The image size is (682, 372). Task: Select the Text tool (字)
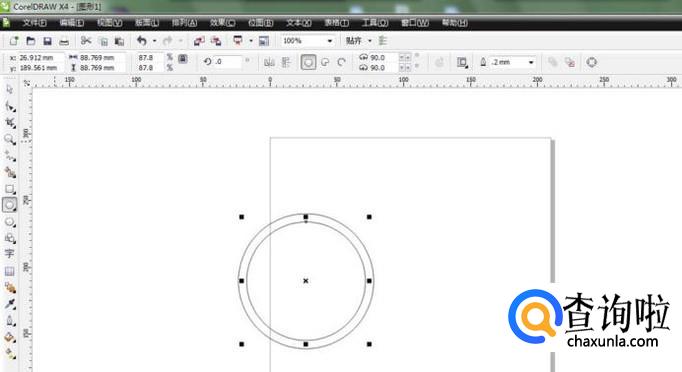pos(10,254)
